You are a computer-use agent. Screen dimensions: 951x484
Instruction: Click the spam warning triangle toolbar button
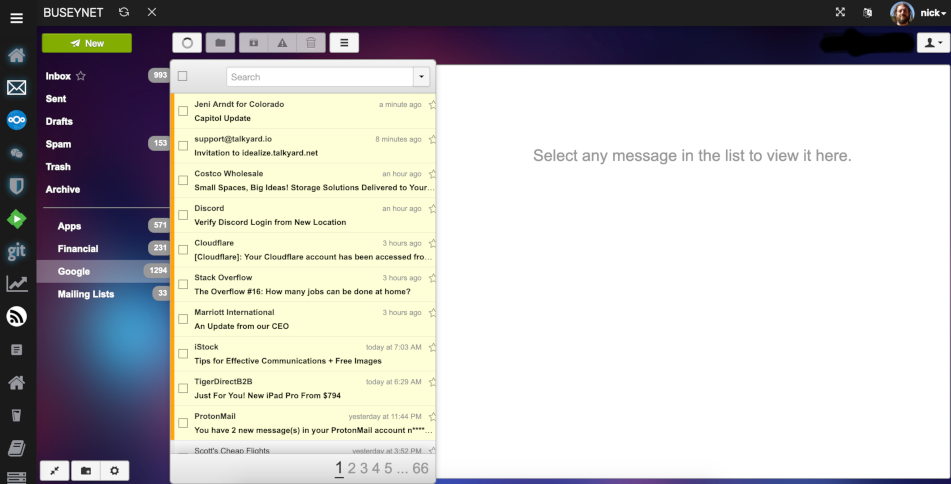coord(282,43)
